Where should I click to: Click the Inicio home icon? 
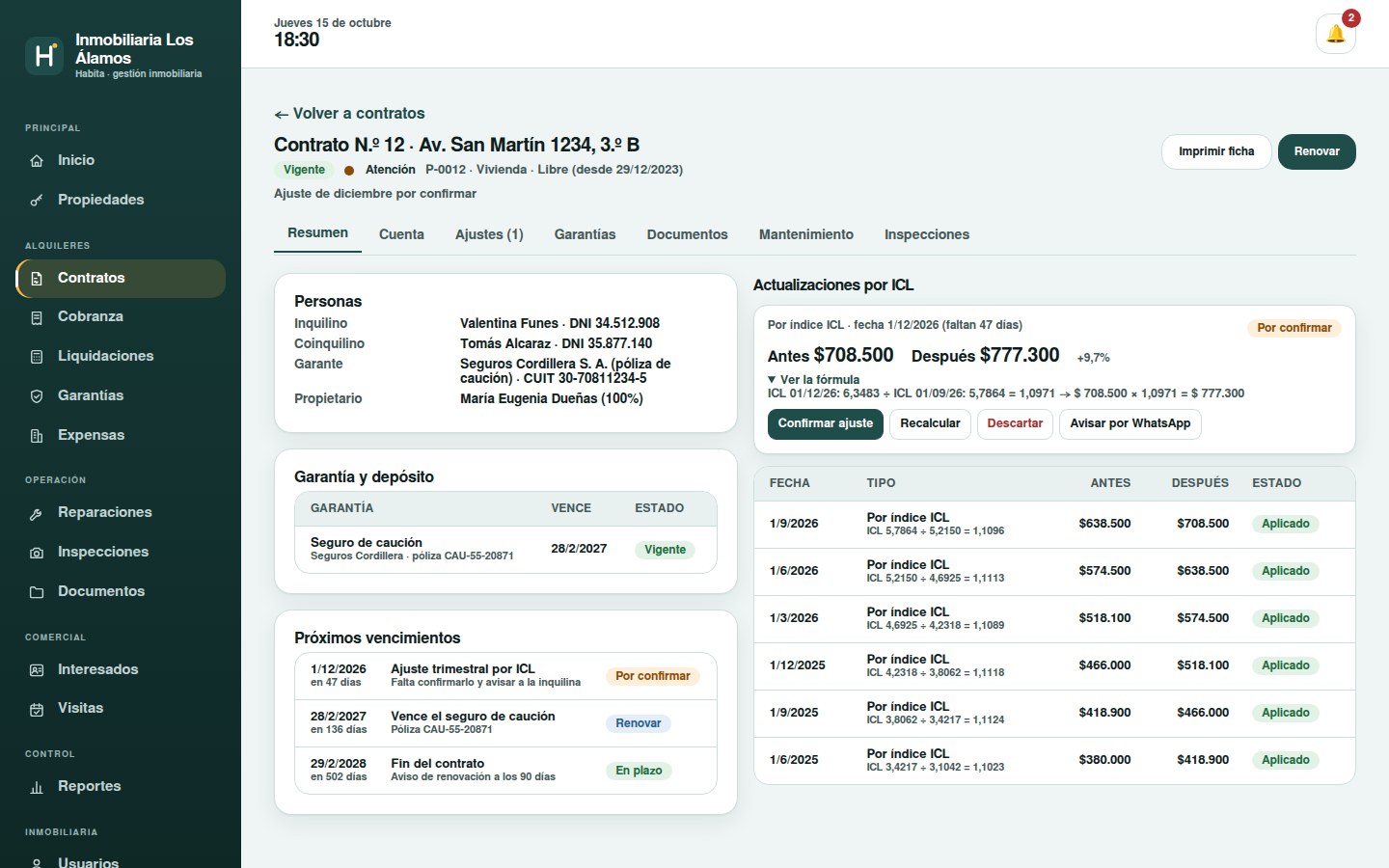[x=37, y=161]
